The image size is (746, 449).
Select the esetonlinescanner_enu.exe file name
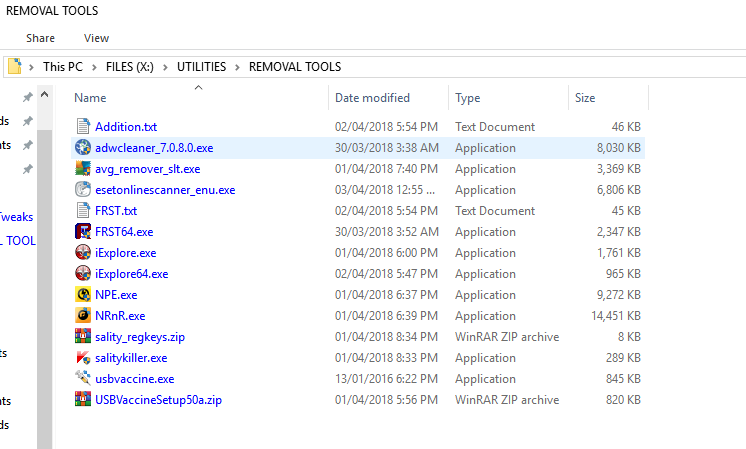(x=165, y=190)
